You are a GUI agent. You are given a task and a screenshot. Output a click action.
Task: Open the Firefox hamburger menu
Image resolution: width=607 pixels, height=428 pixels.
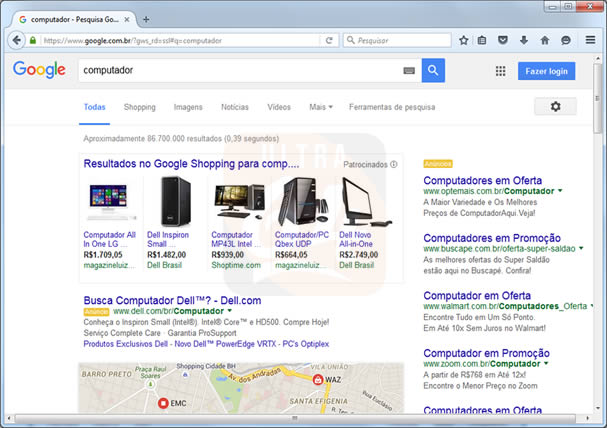coord(588,41)
